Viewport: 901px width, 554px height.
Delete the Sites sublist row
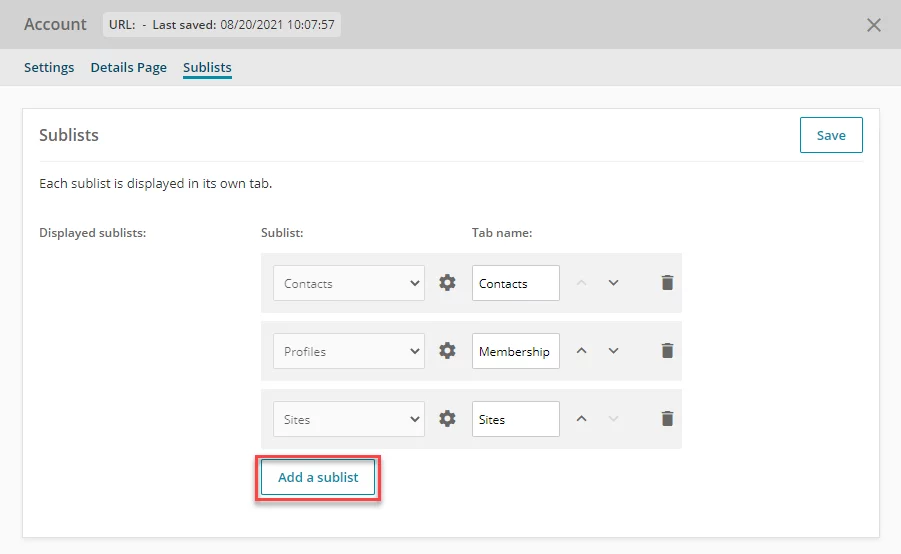click(667, 418)
